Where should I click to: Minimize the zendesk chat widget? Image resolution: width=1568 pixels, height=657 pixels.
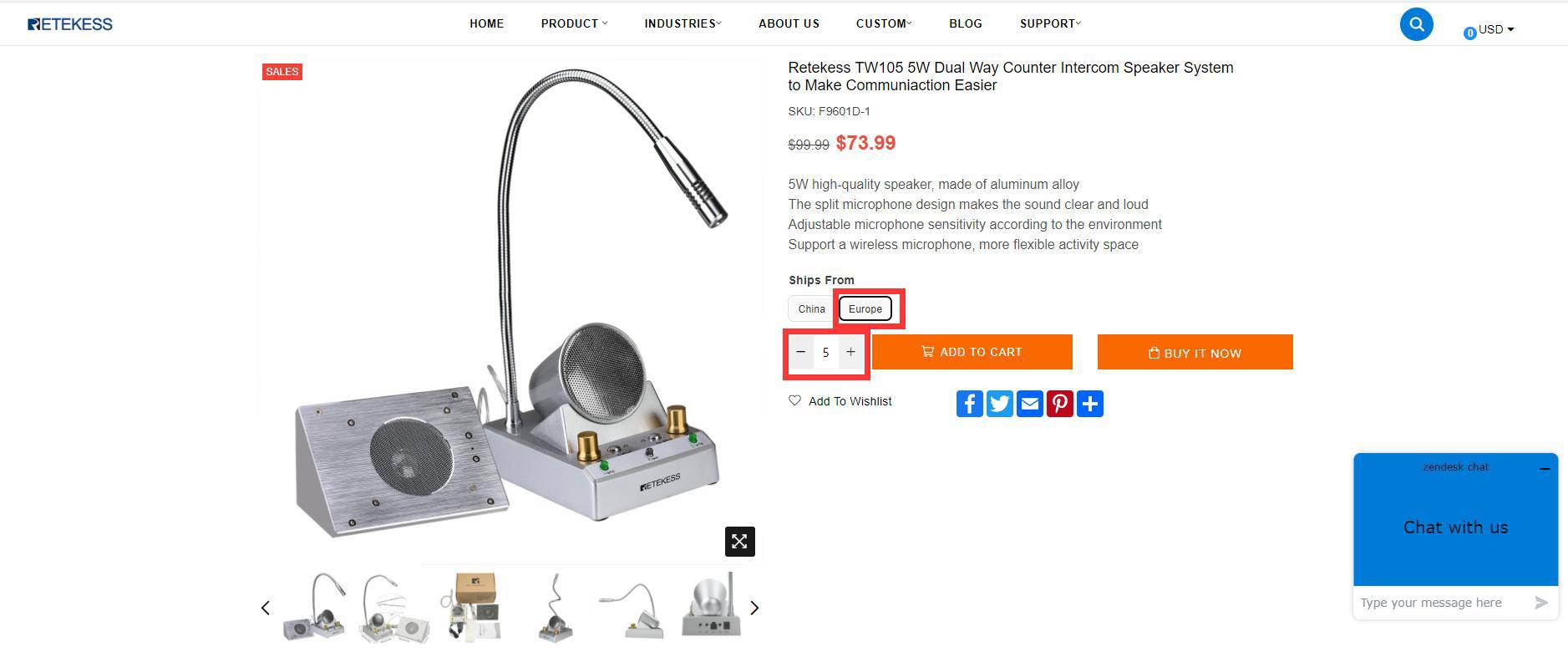click(x=1545, y=469)
